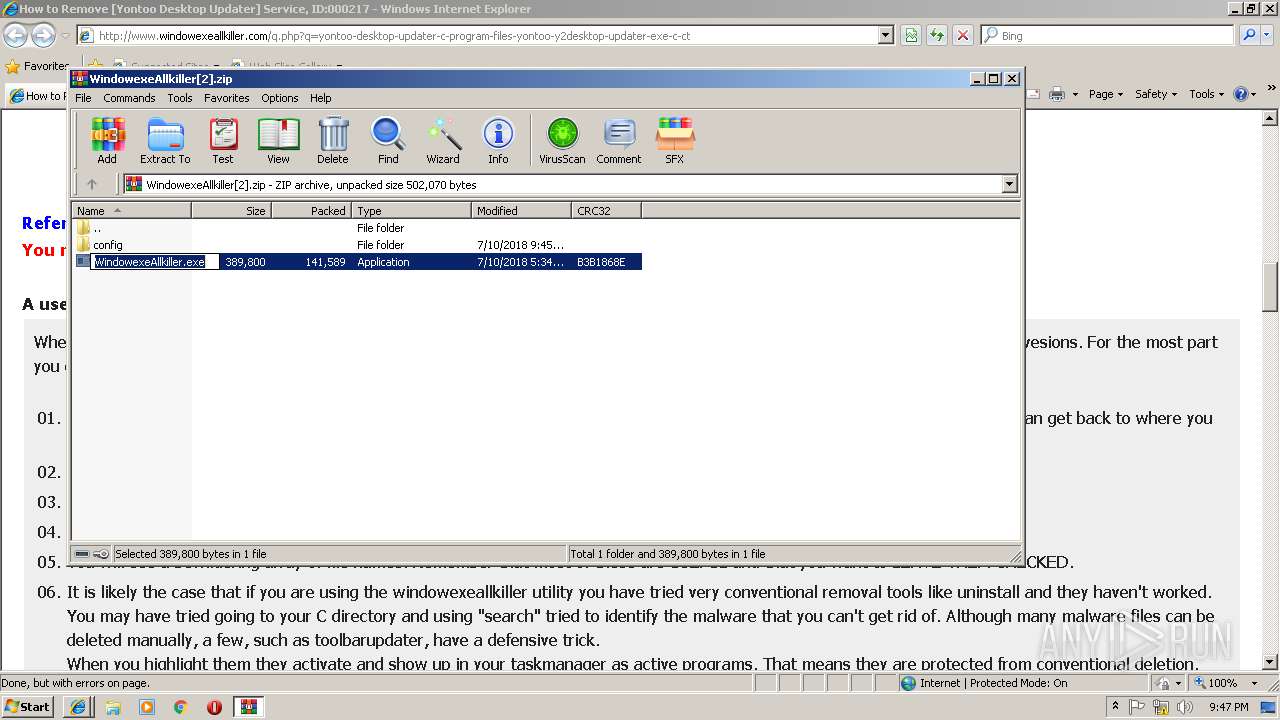Viewport: 1280px width, 720px height.
Task: Click the IE page vertical scrollbar
Action: click(x=1270, y=388)
